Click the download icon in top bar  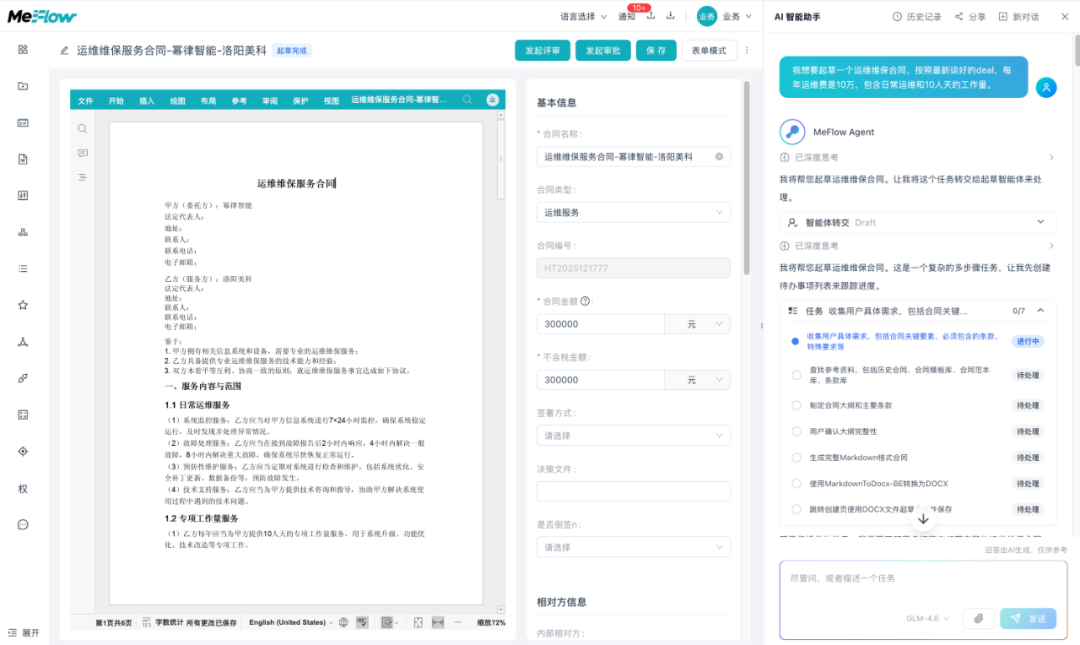670,16
